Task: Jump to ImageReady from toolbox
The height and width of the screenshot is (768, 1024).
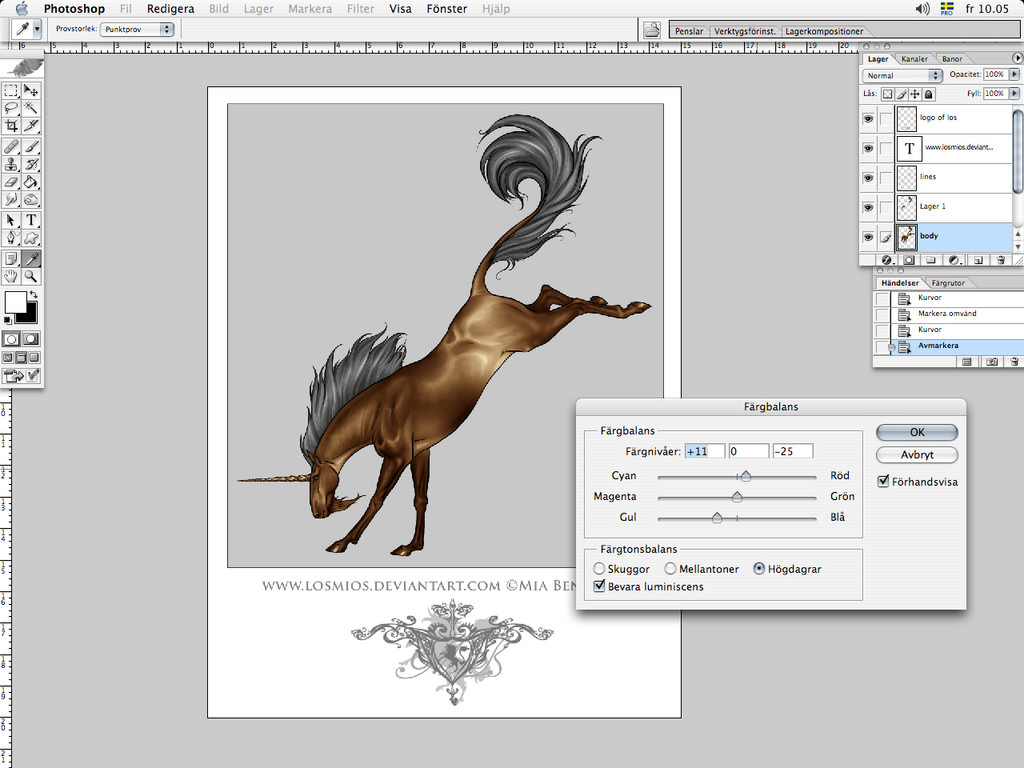Action: click(x=22, y=376)
